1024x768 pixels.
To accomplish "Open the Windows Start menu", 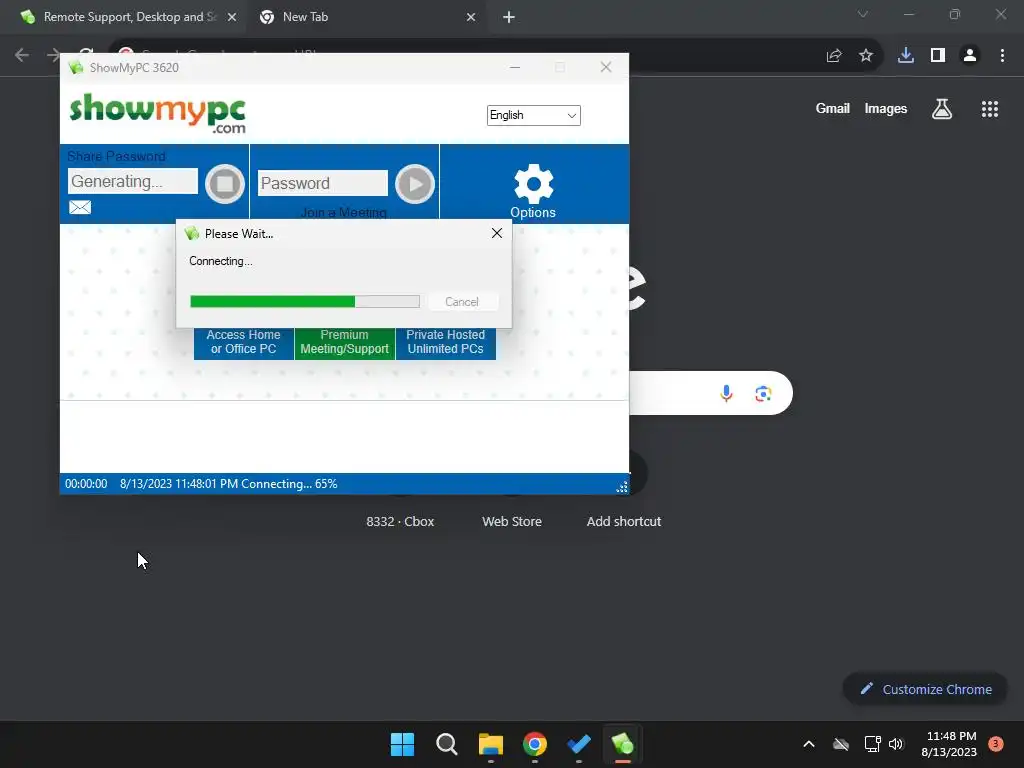I will pos(402,744).
